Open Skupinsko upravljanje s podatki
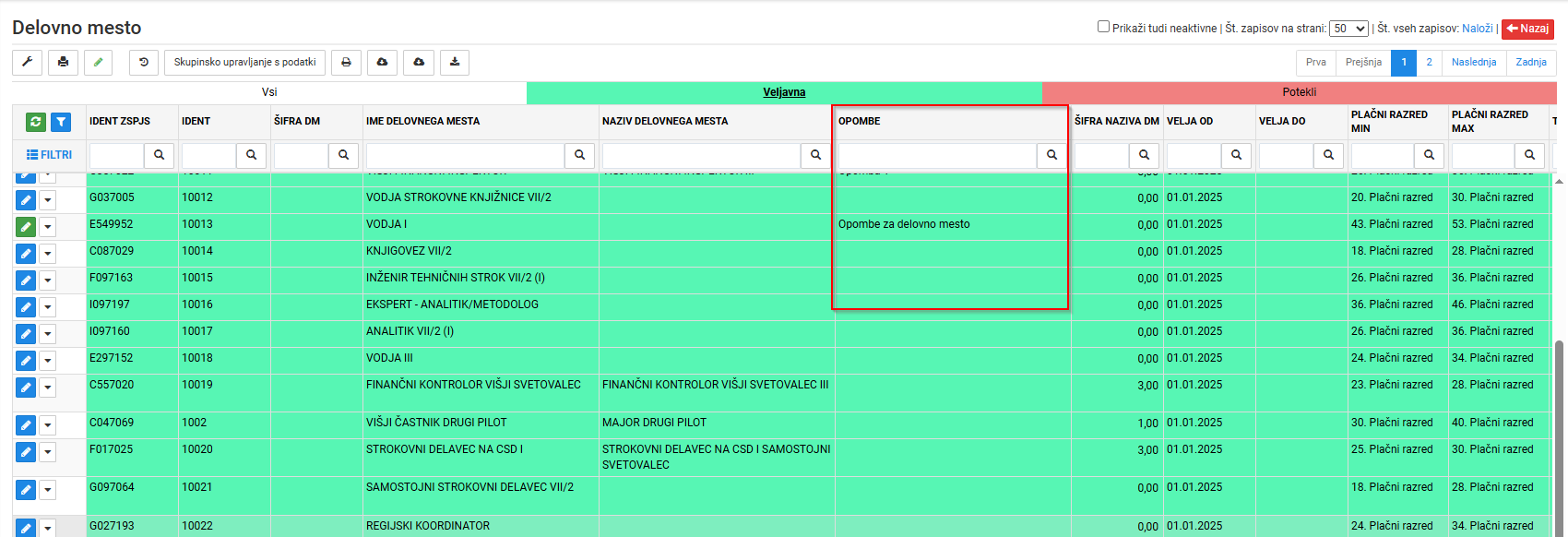Screen dimensions: 1568x537 (244, 62)
